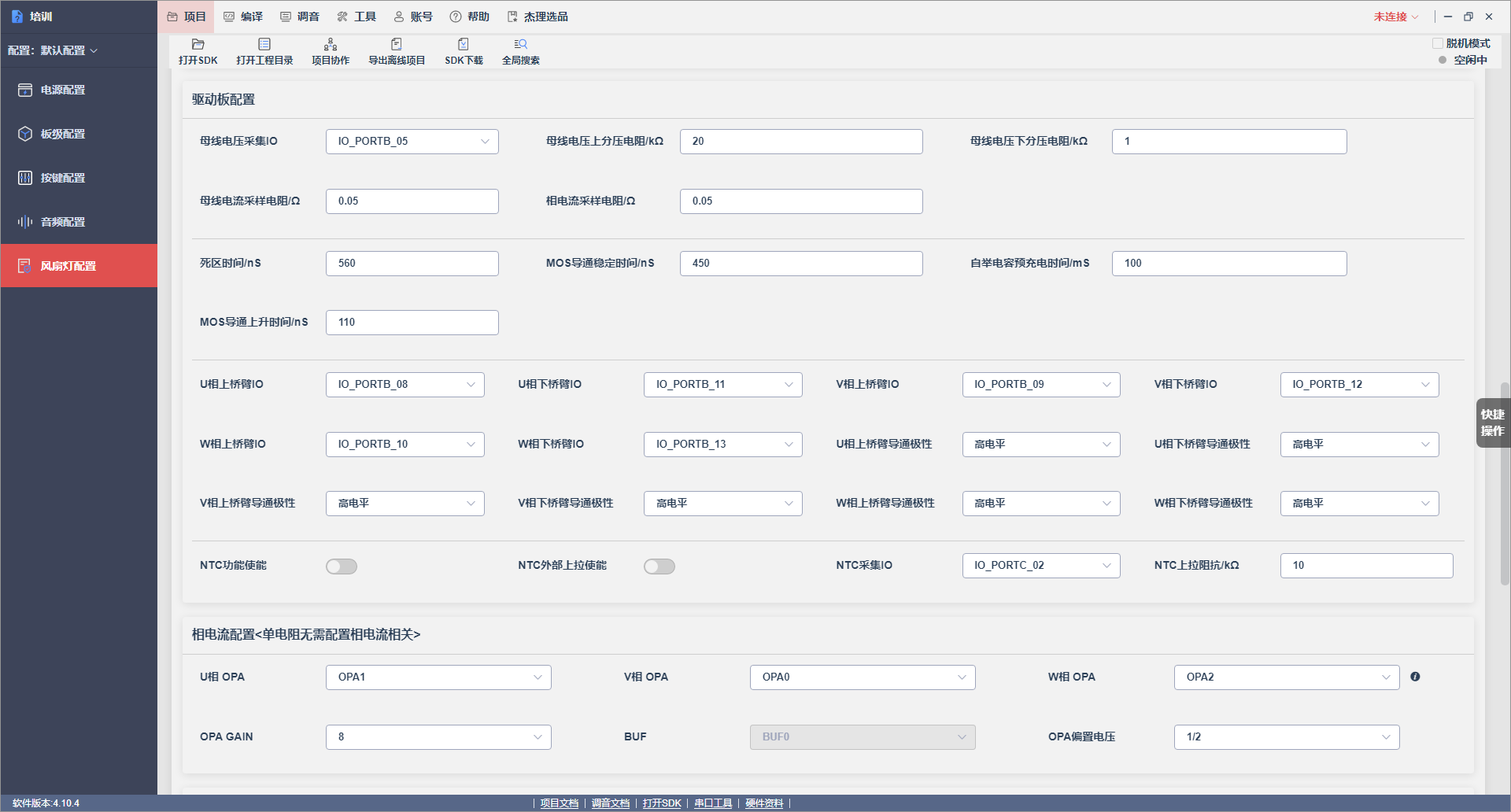This screenshot has height=812, width=1511.
Task: Open the 打开SDK toolbar icon
Action: tap(198, 51)
